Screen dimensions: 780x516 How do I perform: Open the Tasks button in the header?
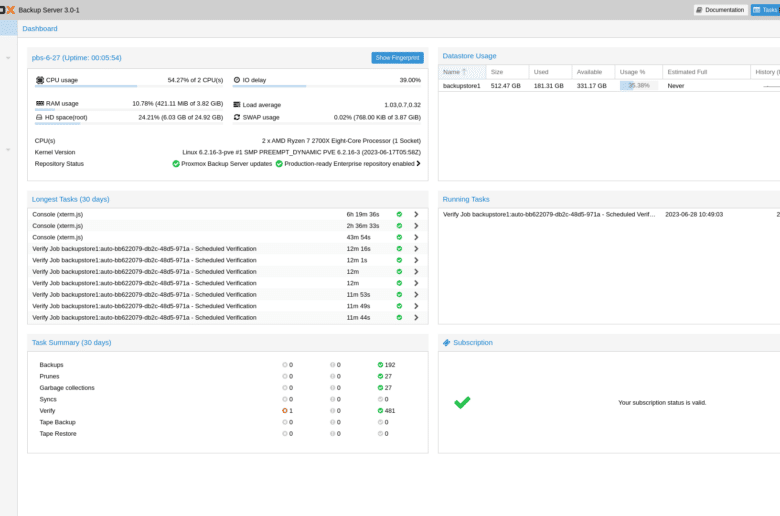click(x=766, y=10)
